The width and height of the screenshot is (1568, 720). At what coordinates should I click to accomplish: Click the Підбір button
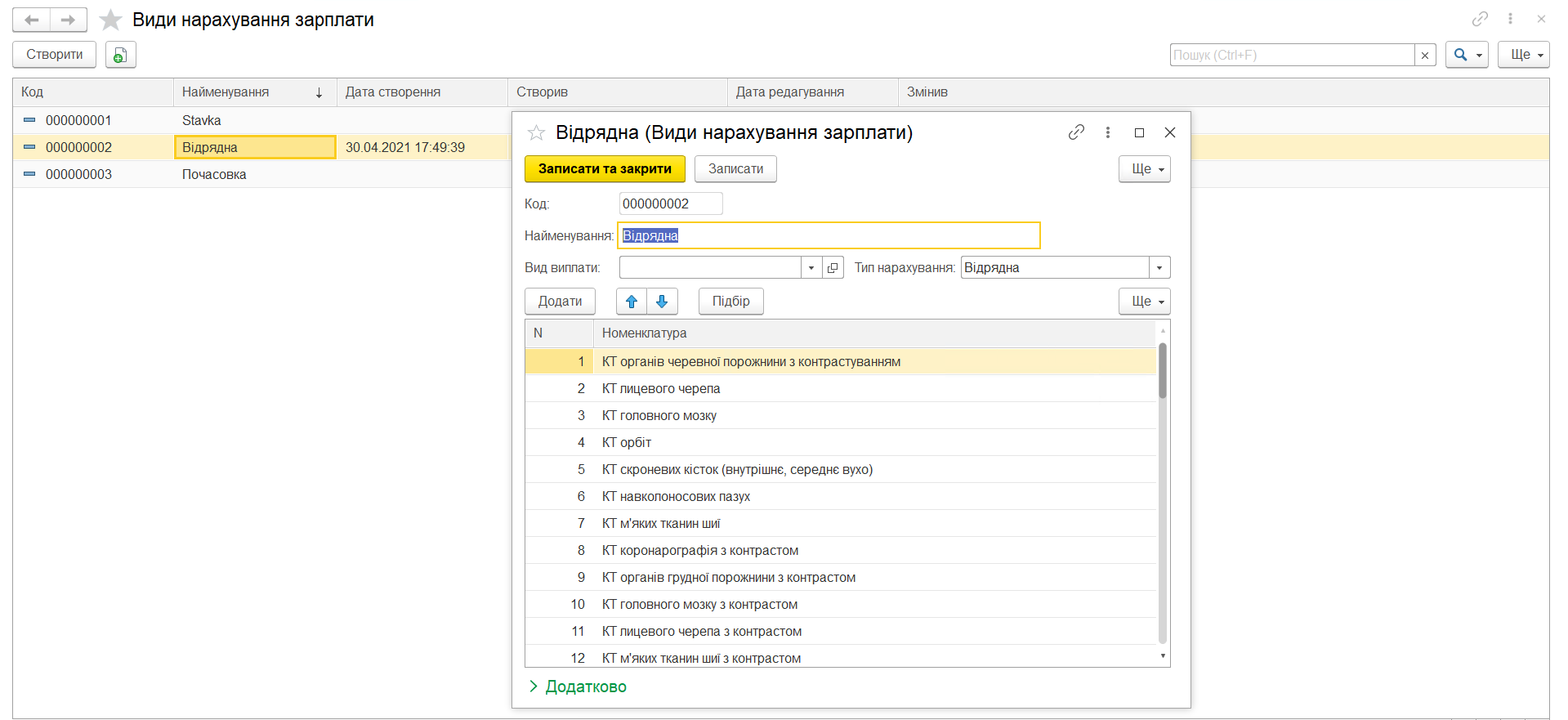[730, 302]
